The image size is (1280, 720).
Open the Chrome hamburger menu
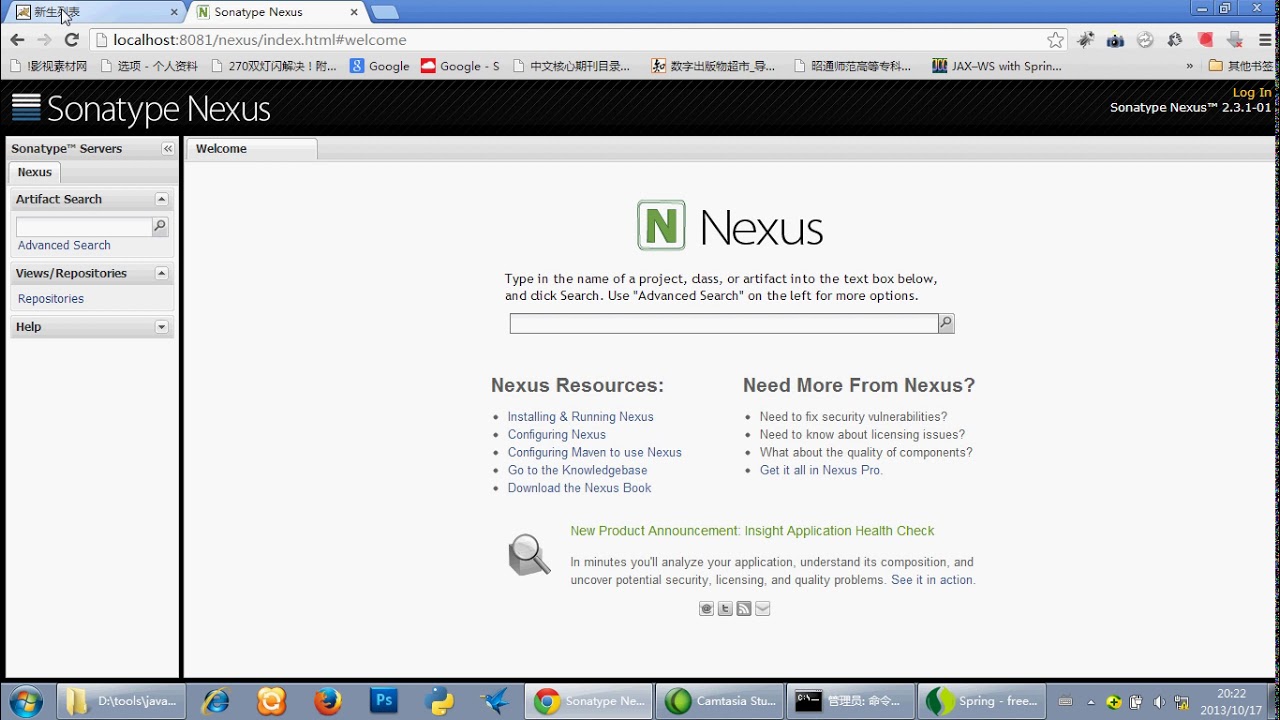point(1265,40)
